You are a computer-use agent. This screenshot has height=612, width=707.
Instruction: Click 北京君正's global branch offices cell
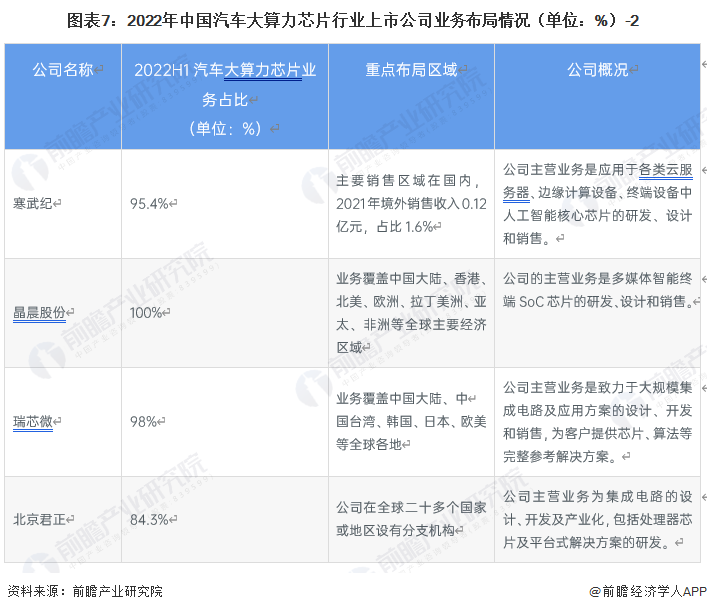pos(411,518)
